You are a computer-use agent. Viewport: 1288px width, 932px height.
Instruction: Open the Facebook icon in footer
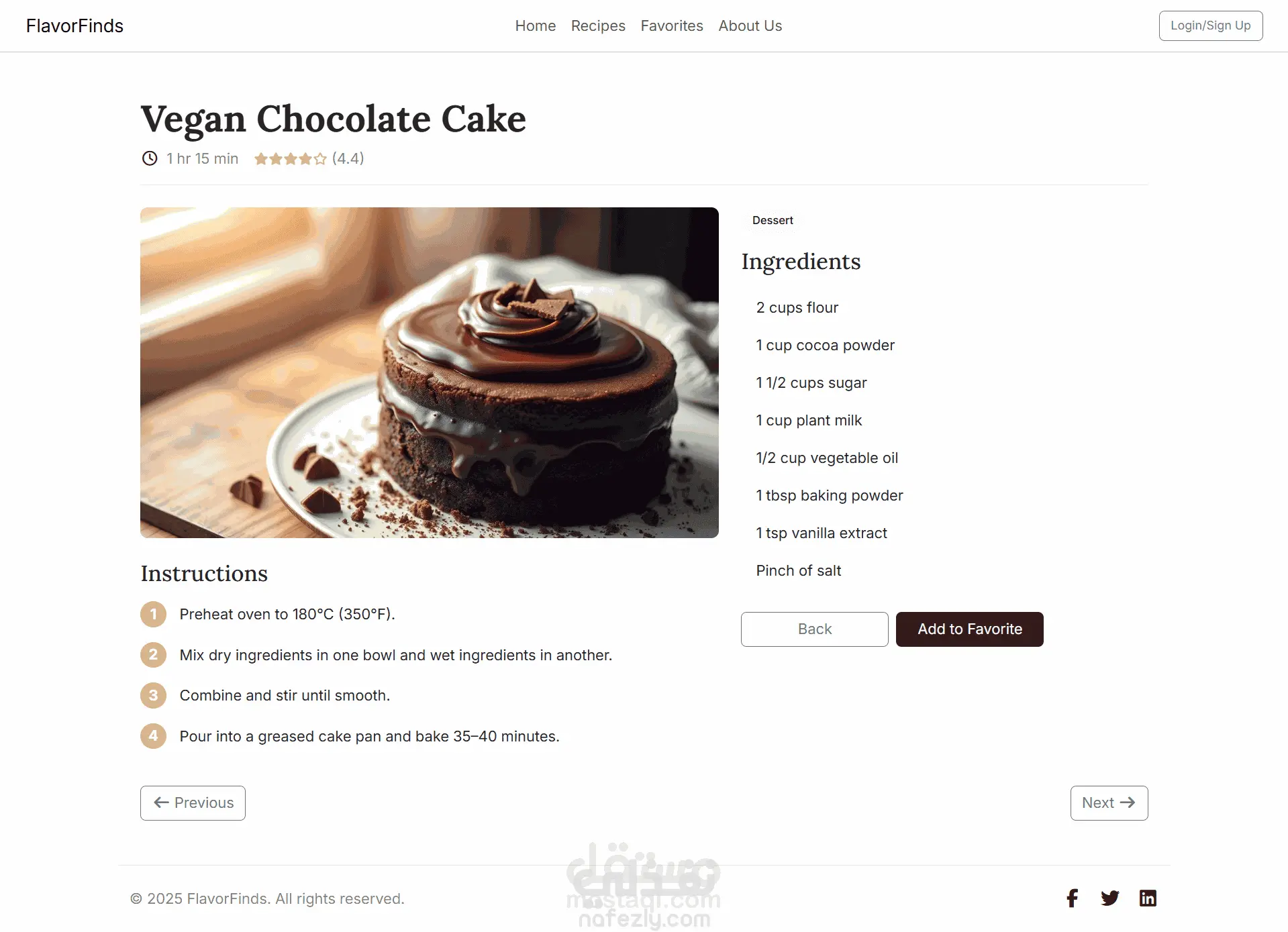tap(1072, 898)
